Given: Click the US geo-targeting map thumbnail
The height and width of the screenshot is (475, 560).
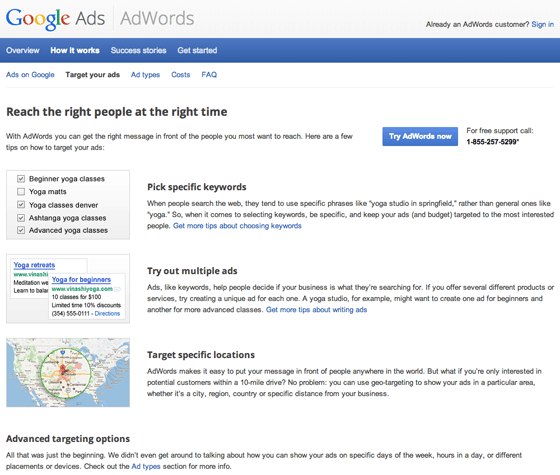Looking at the screenshot, I should point(68,372).
